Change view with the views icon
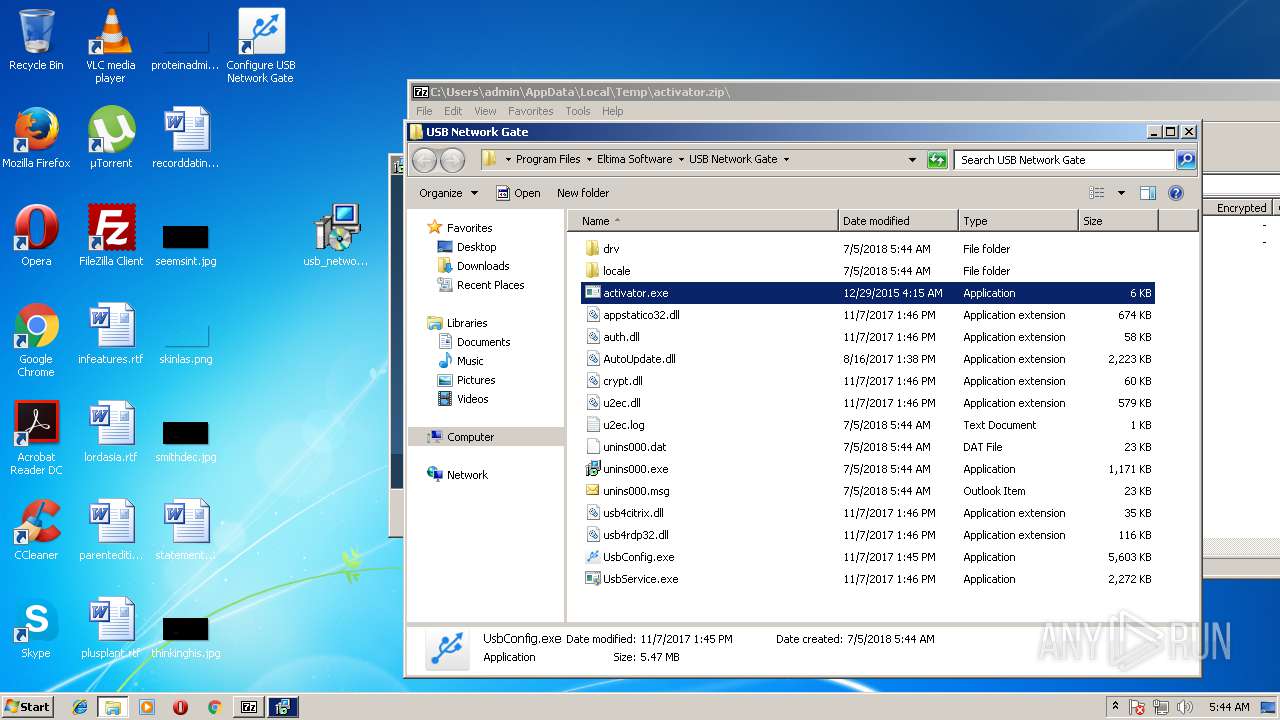This screenshot has width=1280, height=720. coord(1097,193)
